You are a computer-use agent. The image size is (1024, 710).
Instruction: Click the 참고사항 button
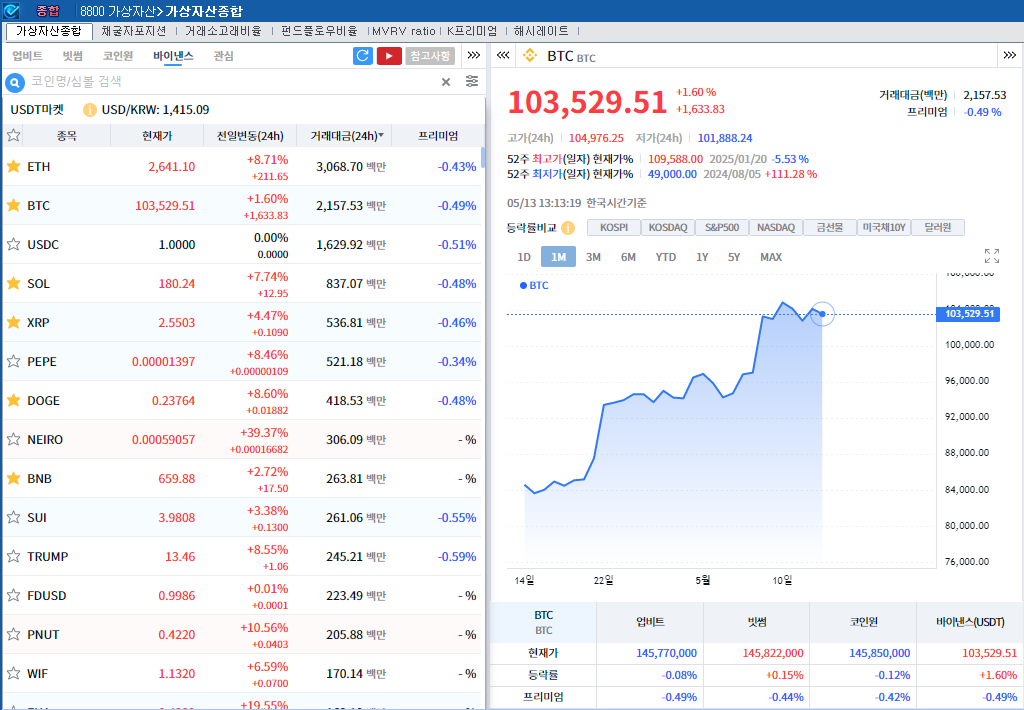coord(430,56)
